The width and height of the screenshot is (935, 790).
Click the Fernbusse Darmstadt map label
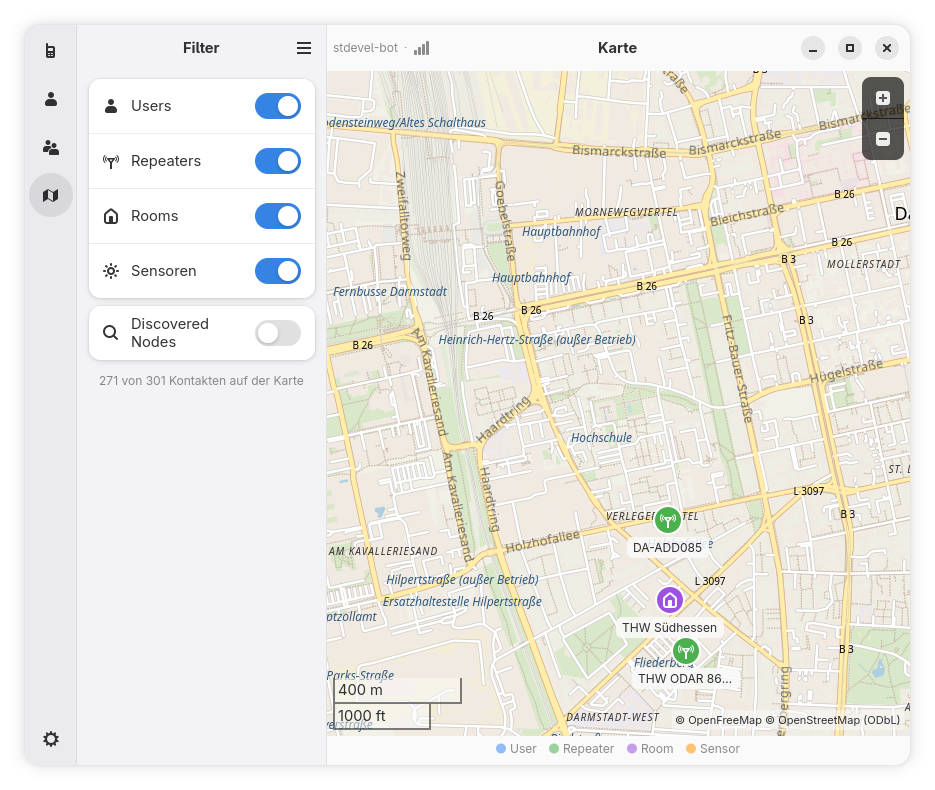click(390, 292)
